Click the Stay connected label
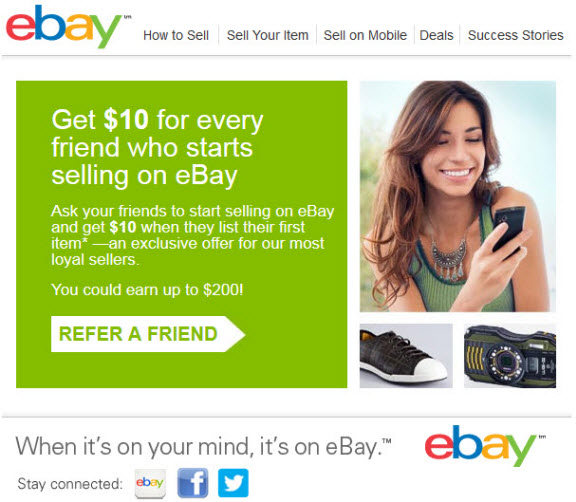Screen dimensions: 576x502 [x=70, y=484]
